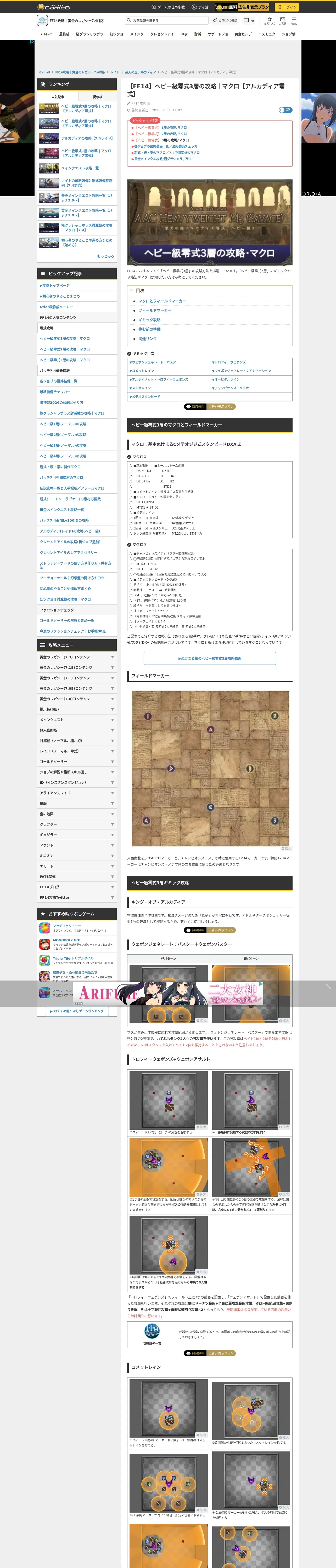Open the 幻ツクヨ nav tab
This screenshot has width=336, height=1568.
[116, 34]
